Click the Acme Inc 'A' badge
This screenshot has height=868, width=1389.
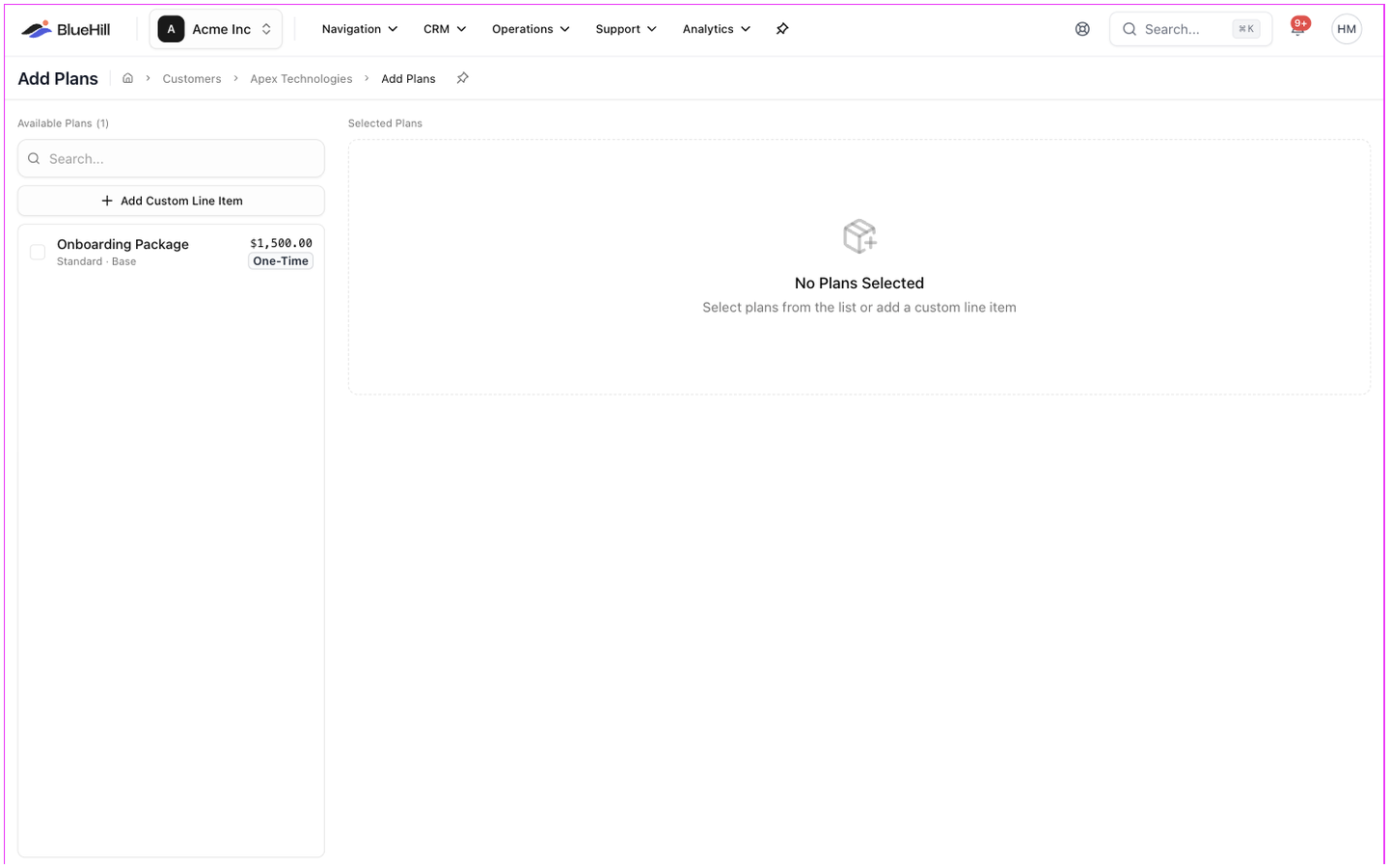click(x=171, y=29)
